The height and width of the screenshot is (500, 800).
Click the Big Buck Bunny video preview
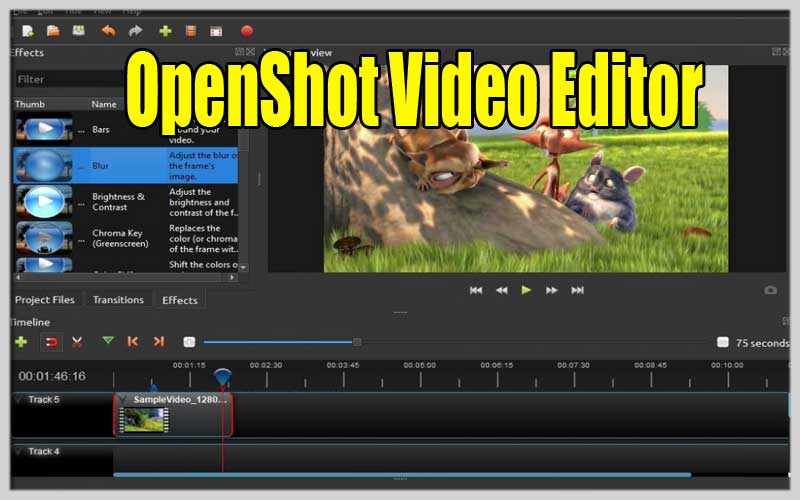pyautogui.click(x=526, y=168)
